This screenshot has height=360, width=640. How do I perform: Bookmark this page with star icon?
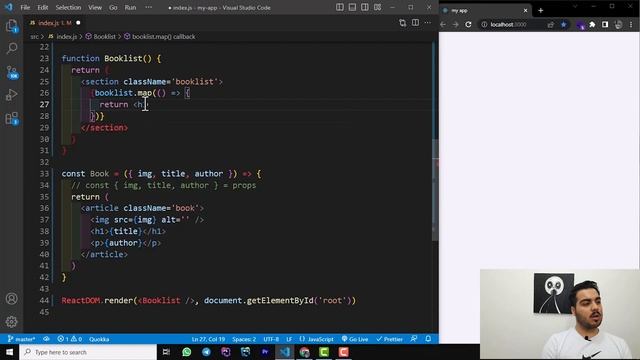click(x=564, y=24)
